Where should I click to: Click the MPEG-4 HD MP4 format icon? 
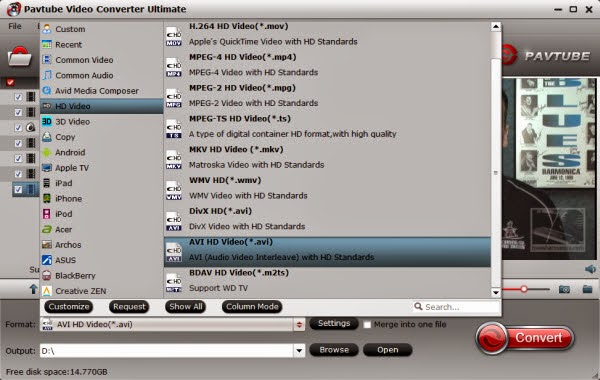click(174, 67)
